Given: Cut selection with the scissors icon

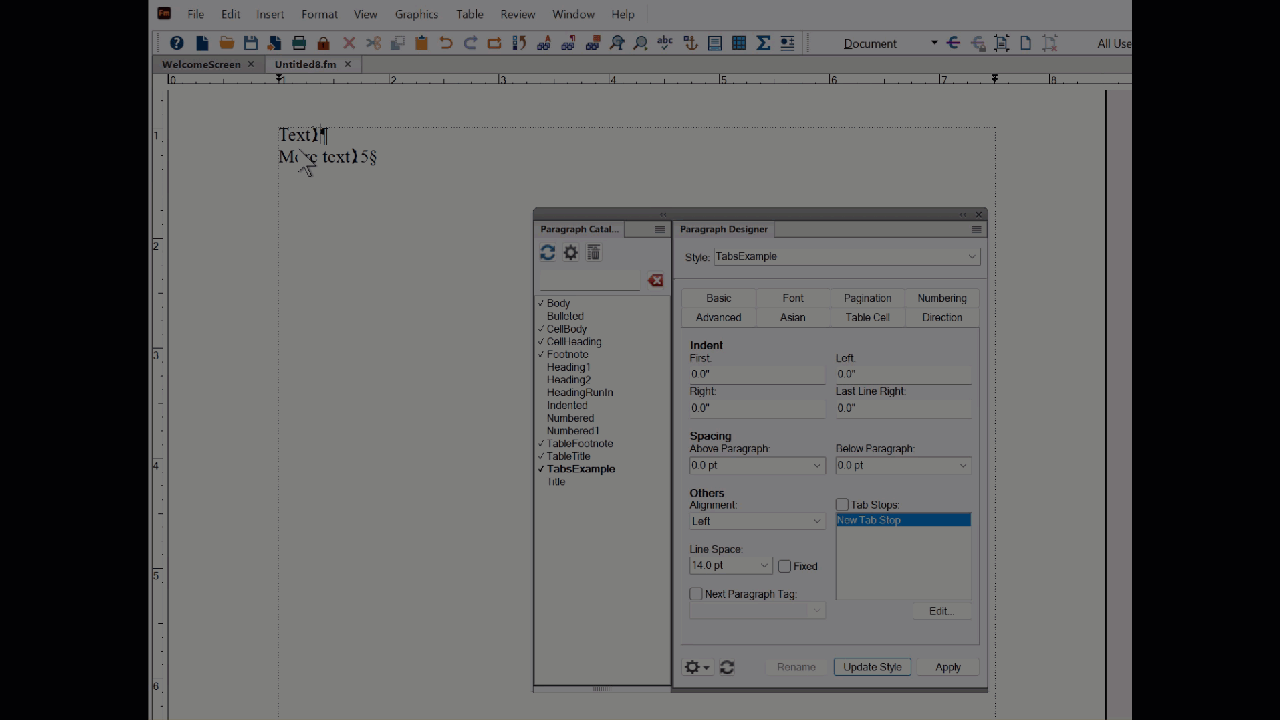Looking at the screenshot, I should (373, 43).
